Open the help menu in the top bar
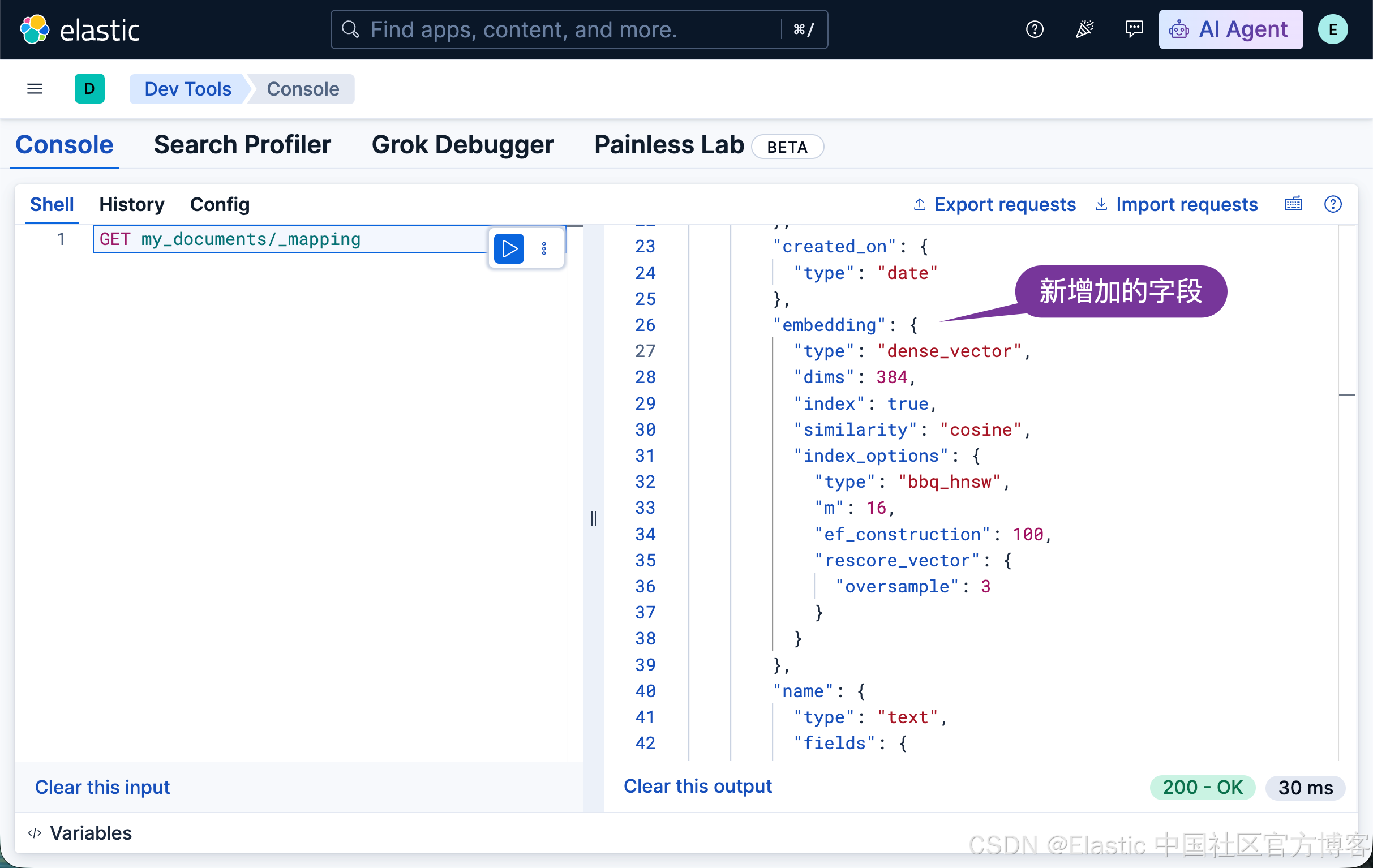The width and height of the screenshot is (1373, 868). click(1035, 29)
